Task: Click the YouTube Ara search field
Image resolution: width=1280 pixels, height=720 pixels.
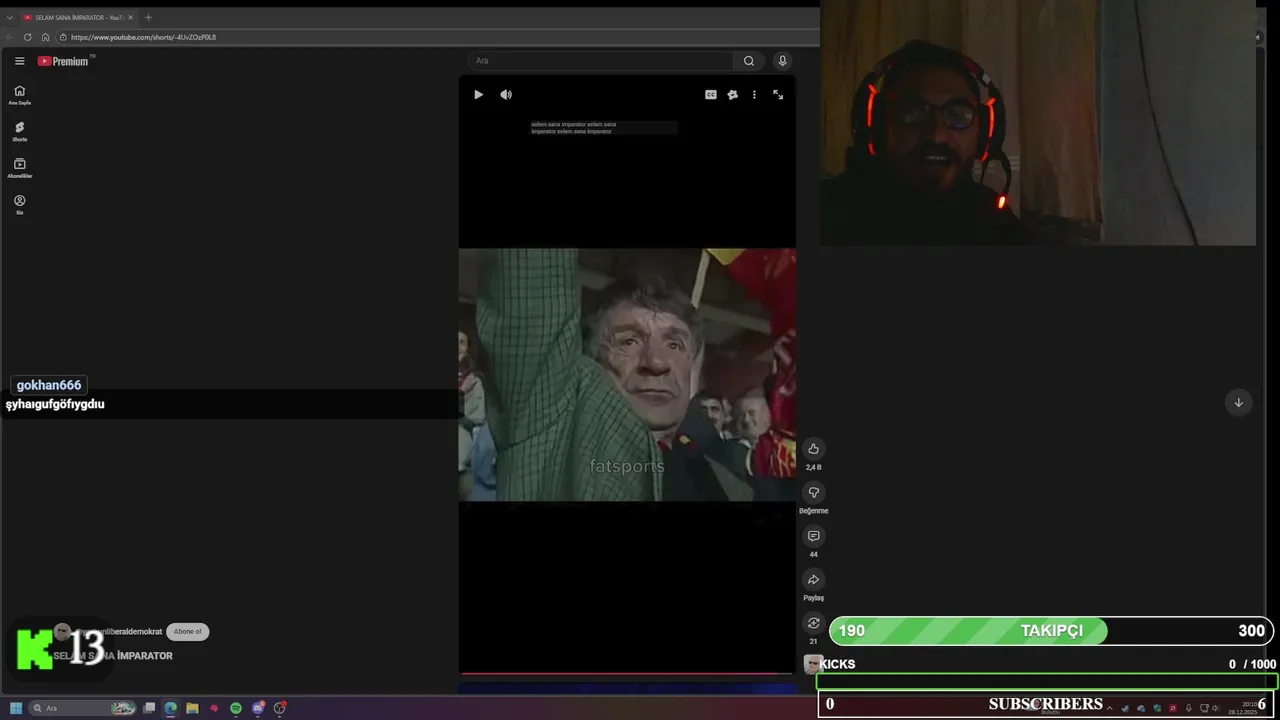Action: [x=600, y=61]
